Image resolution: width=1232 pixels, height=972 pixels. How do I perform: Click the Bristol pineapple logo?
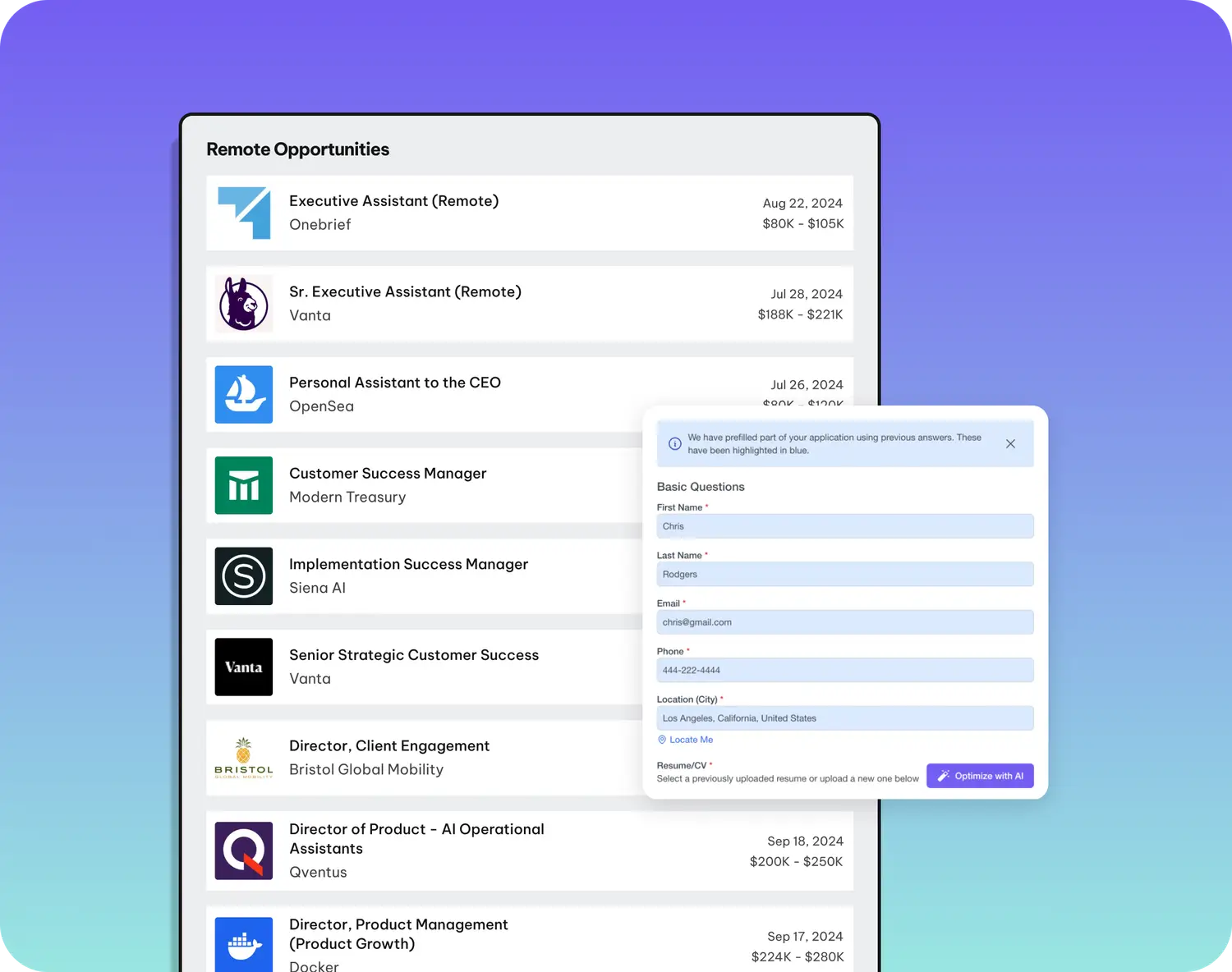tap(244, 758)
